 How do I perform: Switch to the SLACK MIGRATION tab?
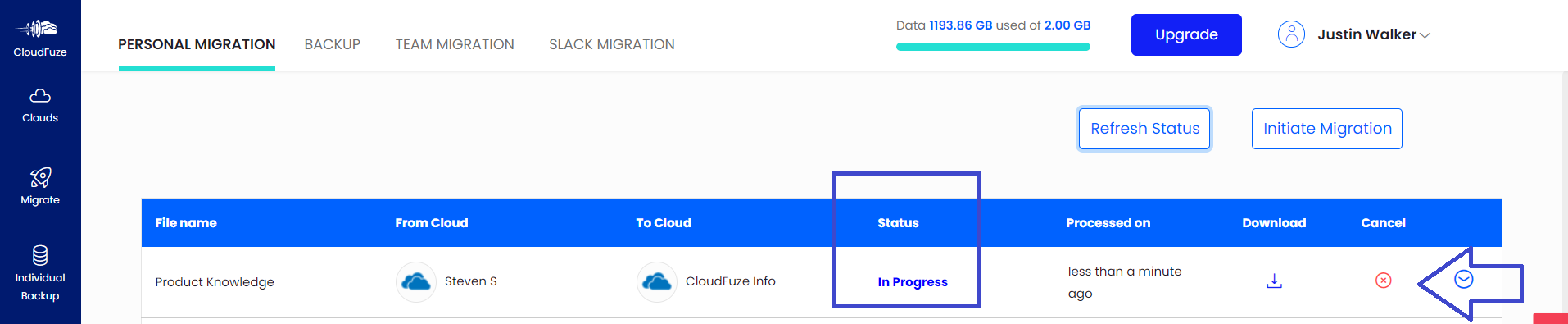612,44
